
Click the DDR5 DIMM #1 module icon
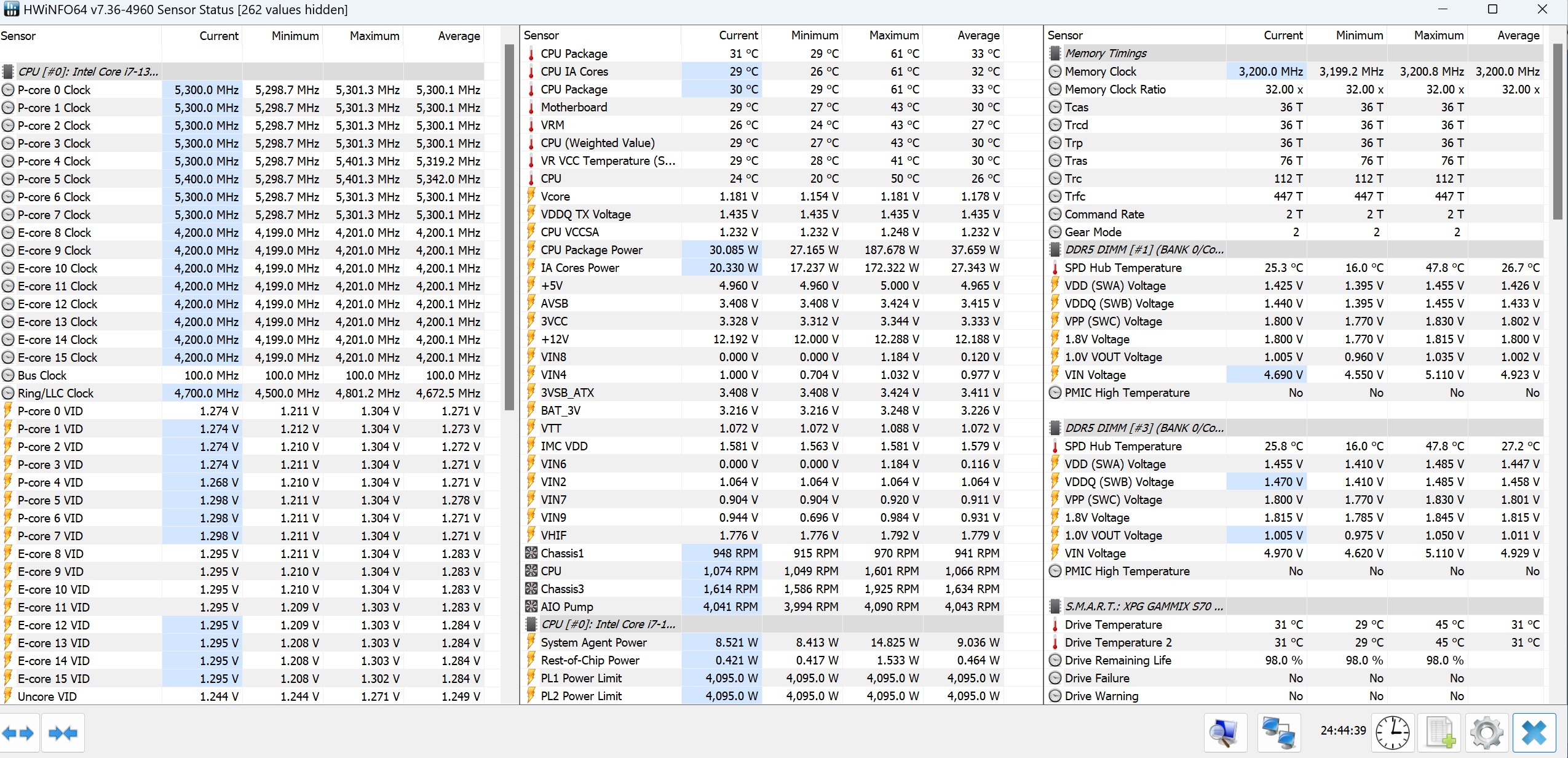pyautogui.click(x=1055, y=250)
